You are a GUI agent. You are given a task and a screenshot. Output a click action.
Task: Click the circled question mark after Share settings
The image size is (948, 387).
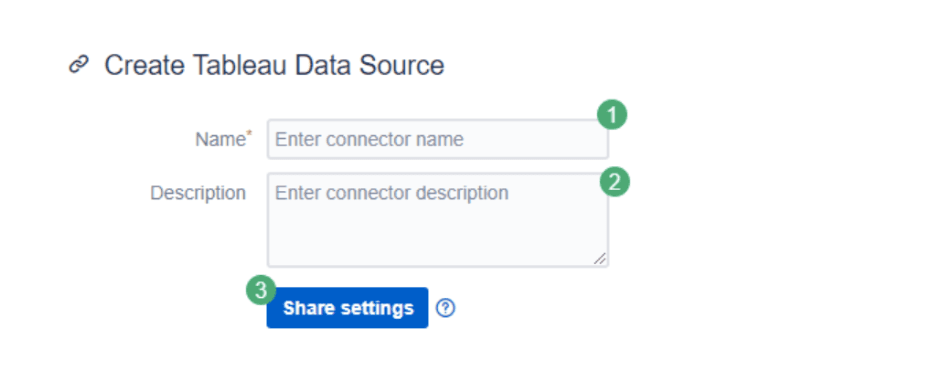click(x=446, y=308)
